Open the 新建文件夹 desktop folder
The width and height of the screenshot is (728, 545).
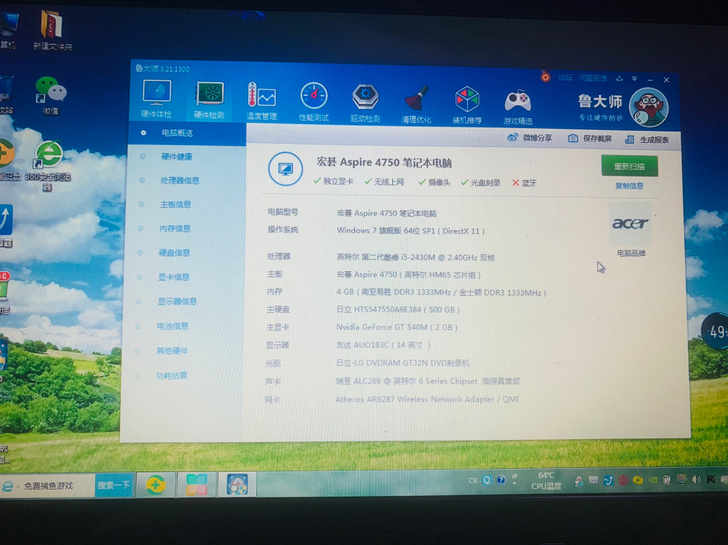coord(52,30)
